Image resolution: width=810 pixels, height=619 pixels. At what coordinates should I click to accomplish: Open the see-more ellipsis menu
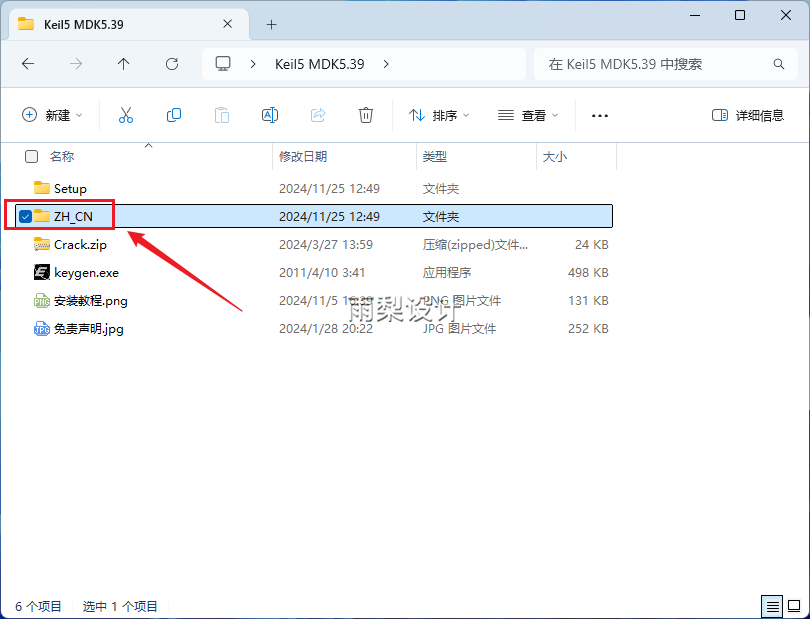[x=599, y=115]
